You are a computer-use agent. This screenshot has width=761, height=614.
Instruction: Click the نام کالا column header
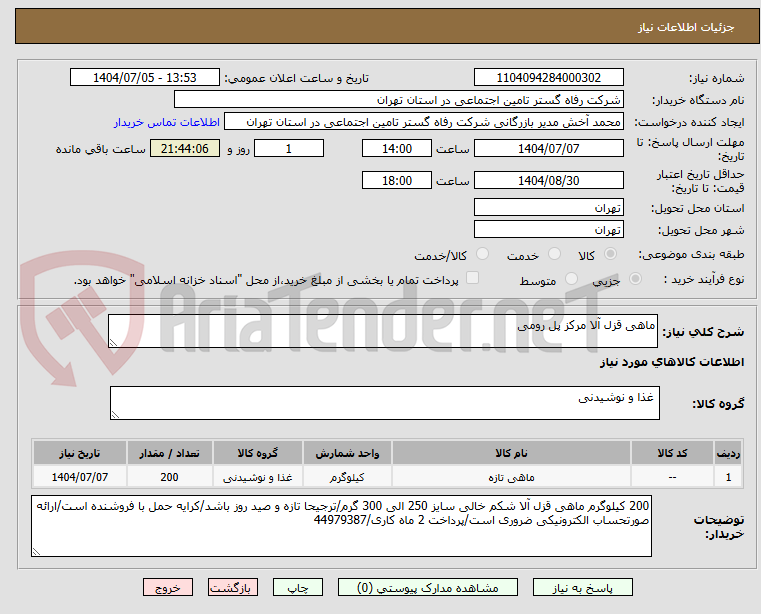[x=511, y=453]
